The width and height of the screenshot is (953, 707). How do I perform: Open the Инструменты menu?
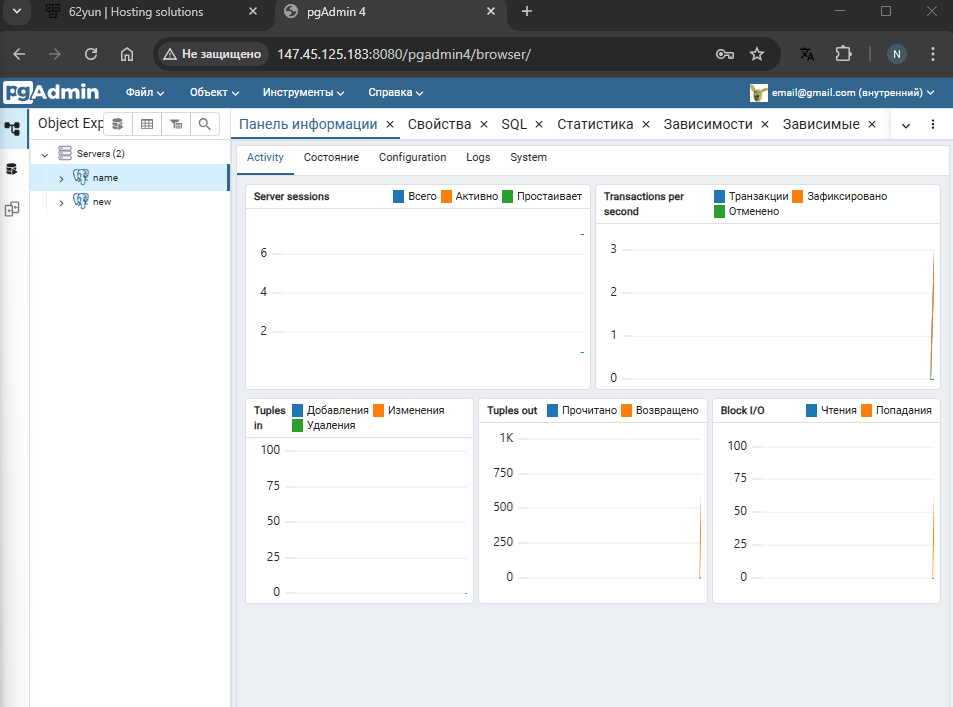tap(303, 93)
